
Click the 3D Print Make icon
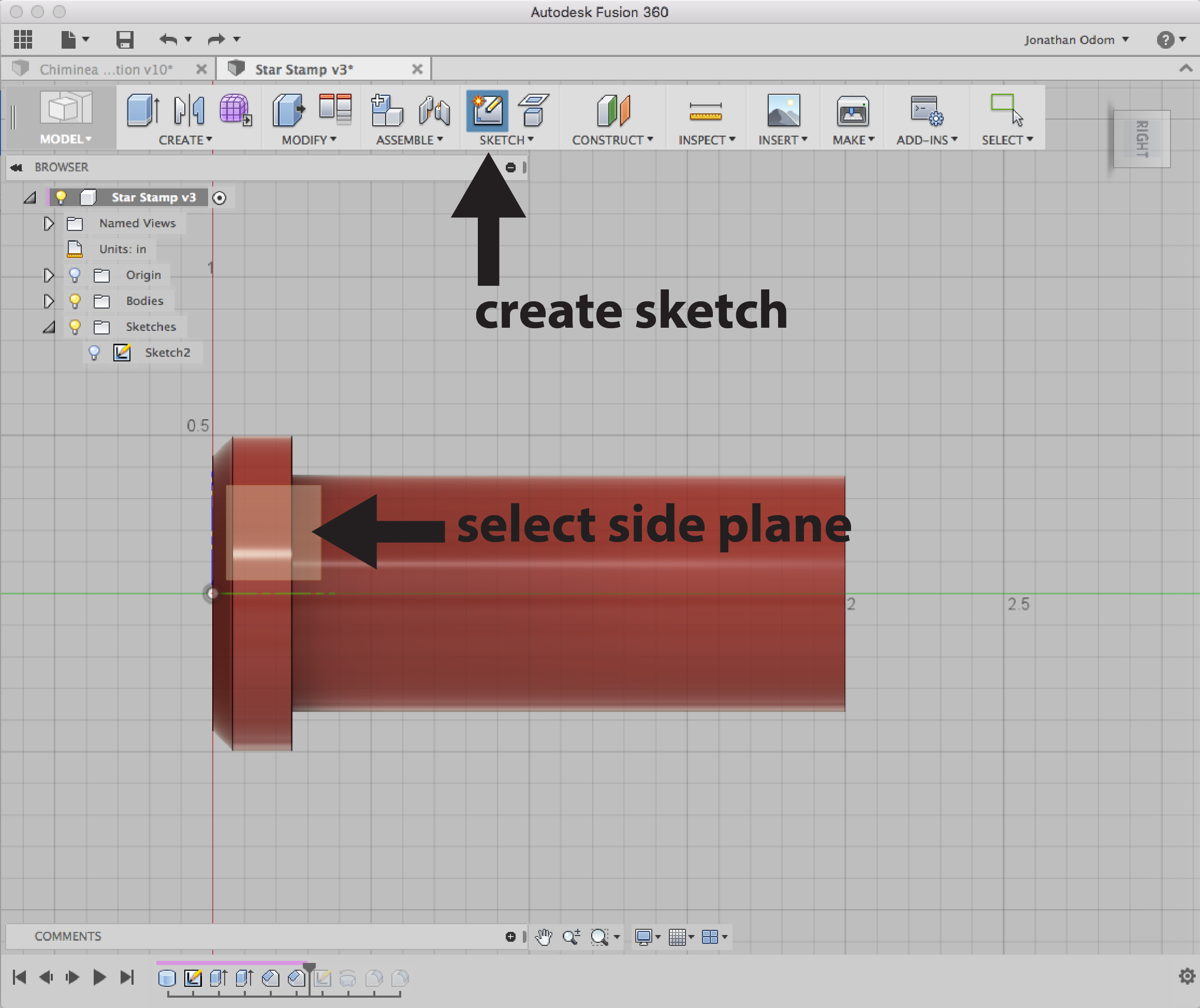tap(852, 111)
